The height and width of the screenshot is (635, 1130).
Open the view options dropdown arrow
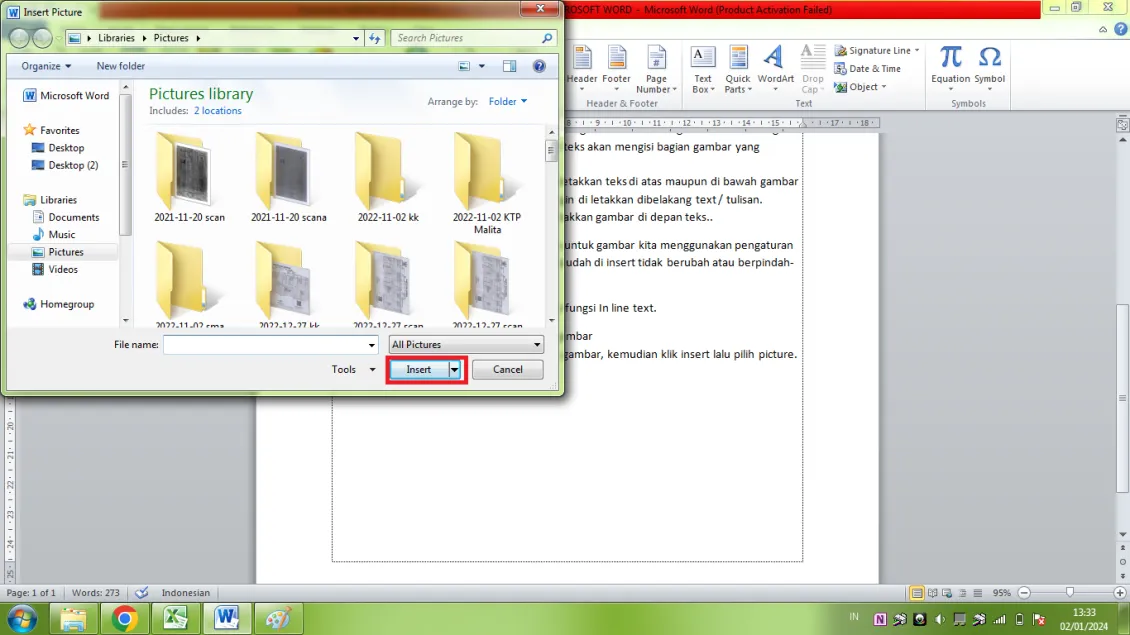pos(482,66)
